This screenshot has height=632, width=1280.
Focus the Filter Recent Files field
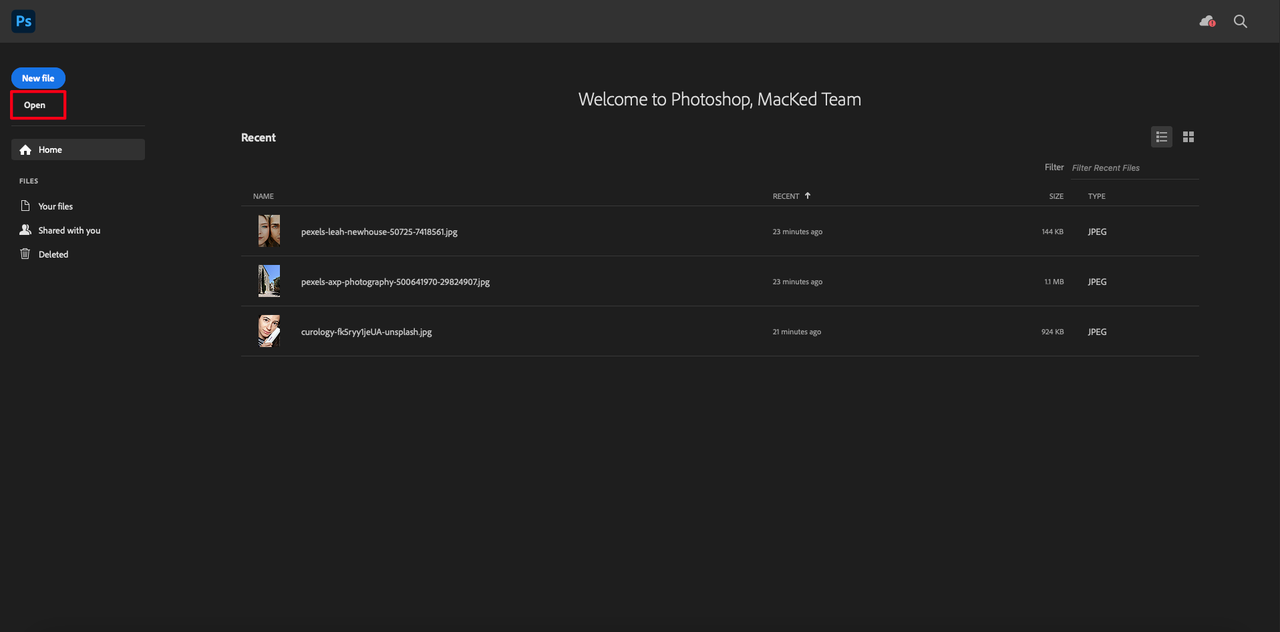coord(1134,168)
